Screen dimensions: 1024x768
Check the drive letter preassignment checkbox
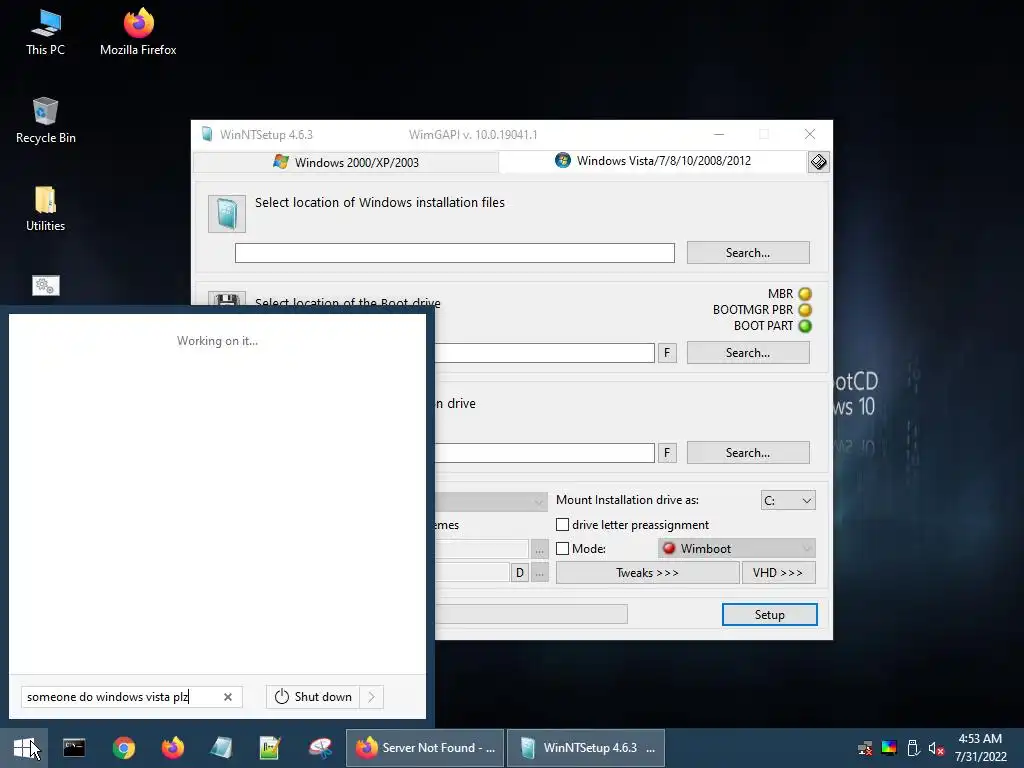point(562,524)
